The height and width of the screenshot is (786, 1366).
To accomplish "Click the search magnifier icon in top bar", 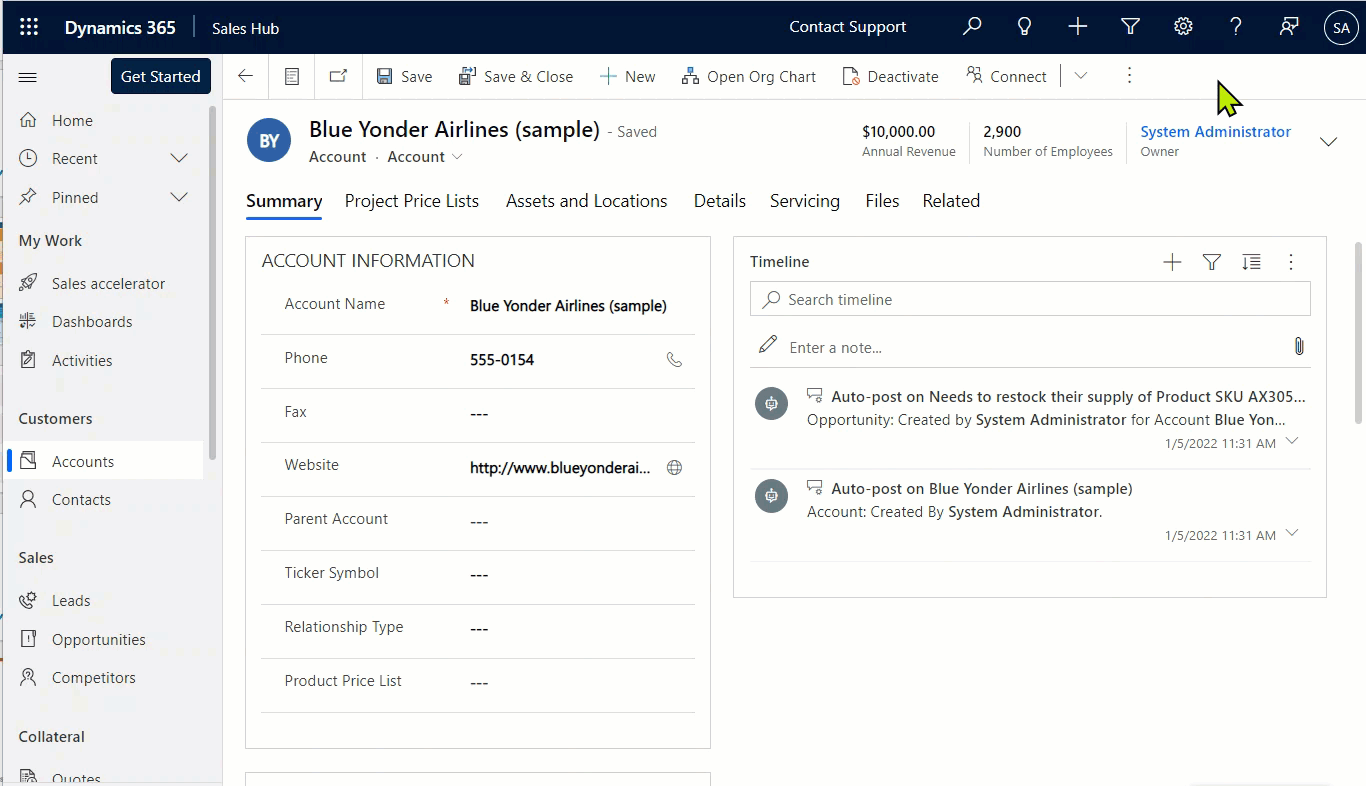I will (972, 27).
